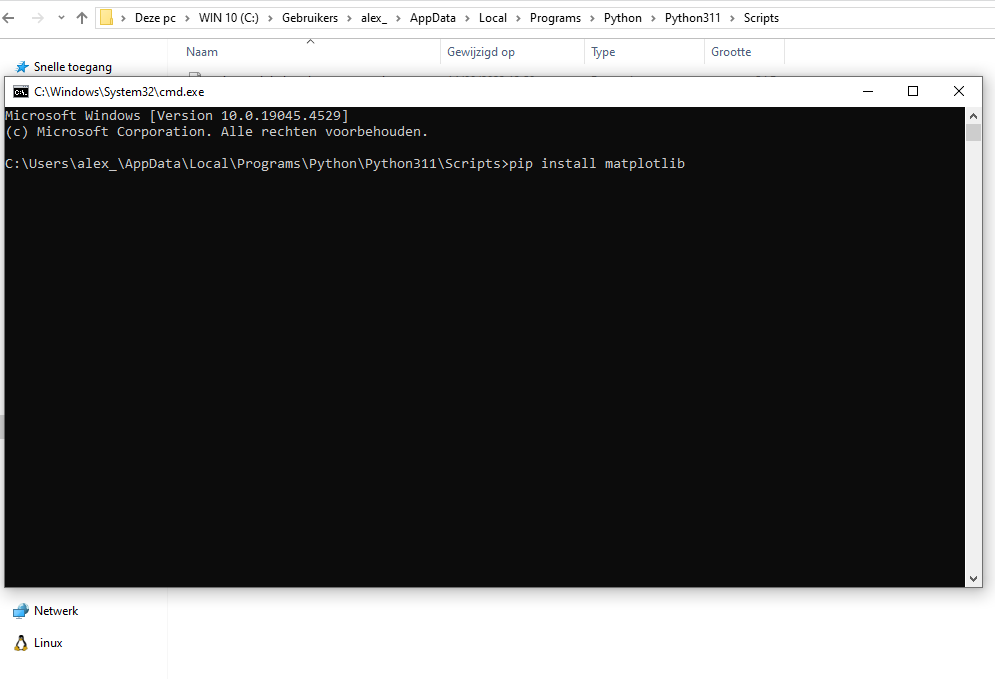Image resolution: width=995 pixels, height=679 pixels.
Task: Select 'Python311' breadcrumb
Action: pyautogui.click(x=692, y=18)
